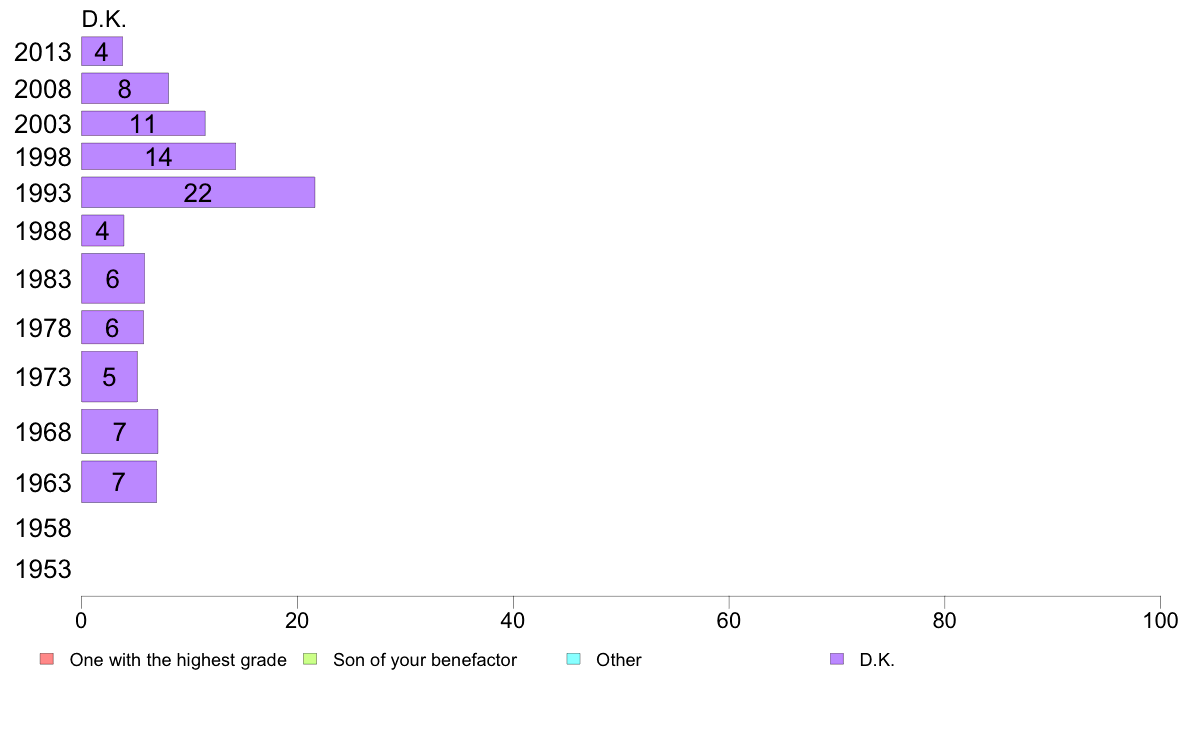Click the 100 axis tick label
This screenshot has height=736, width=1188.
coord(1160,621)
